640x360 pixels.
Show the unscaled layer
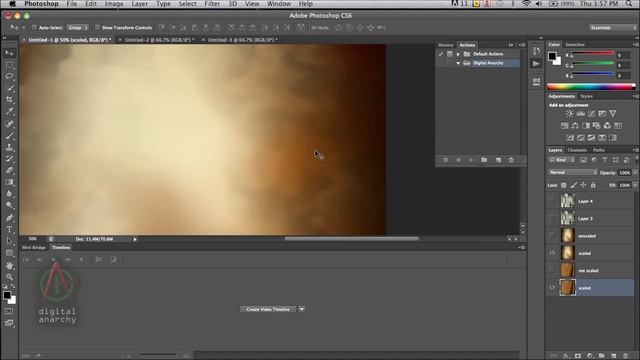tap(552, 236)
